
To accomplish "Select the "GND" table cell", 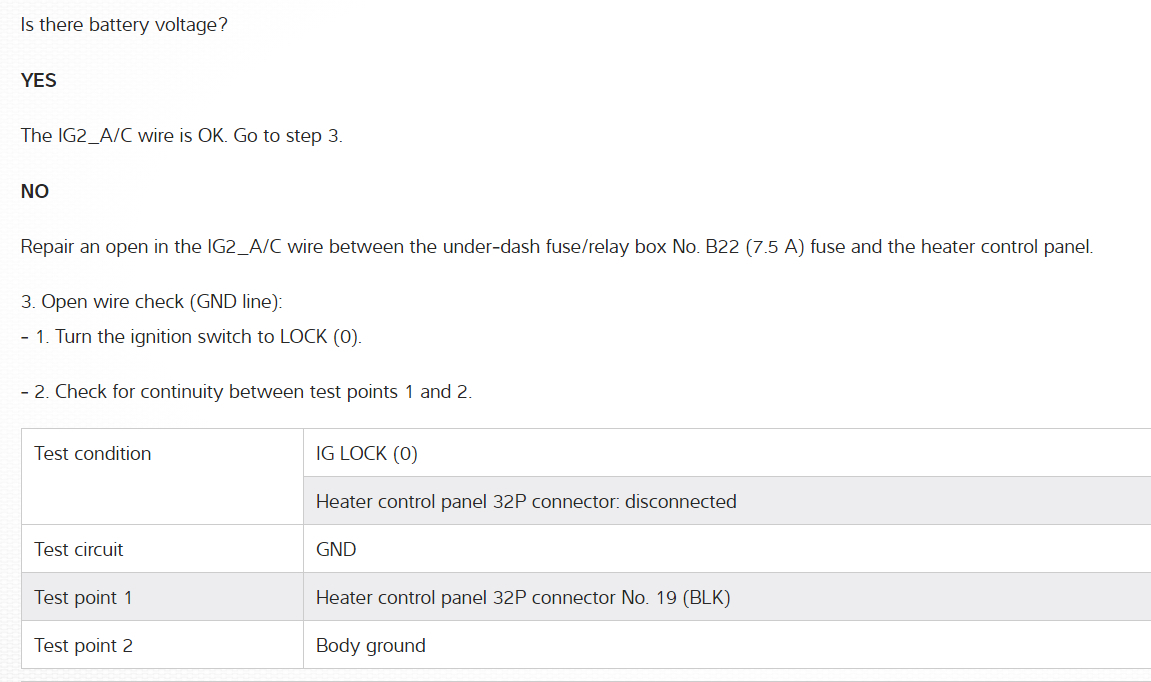I will [x=336, y=550].
